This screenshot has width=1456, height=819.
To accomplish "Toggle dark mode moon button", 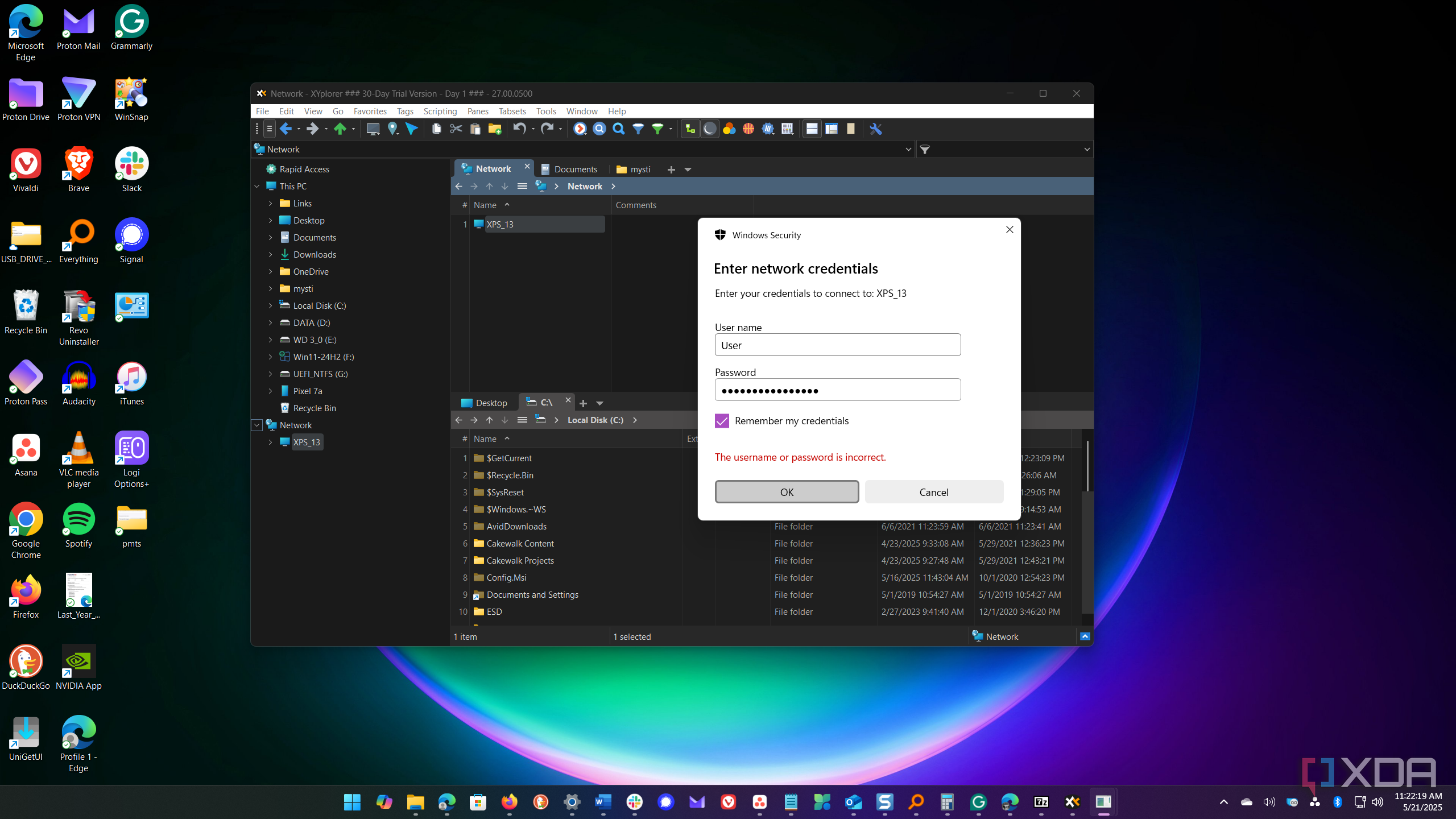I will point(709,129).
